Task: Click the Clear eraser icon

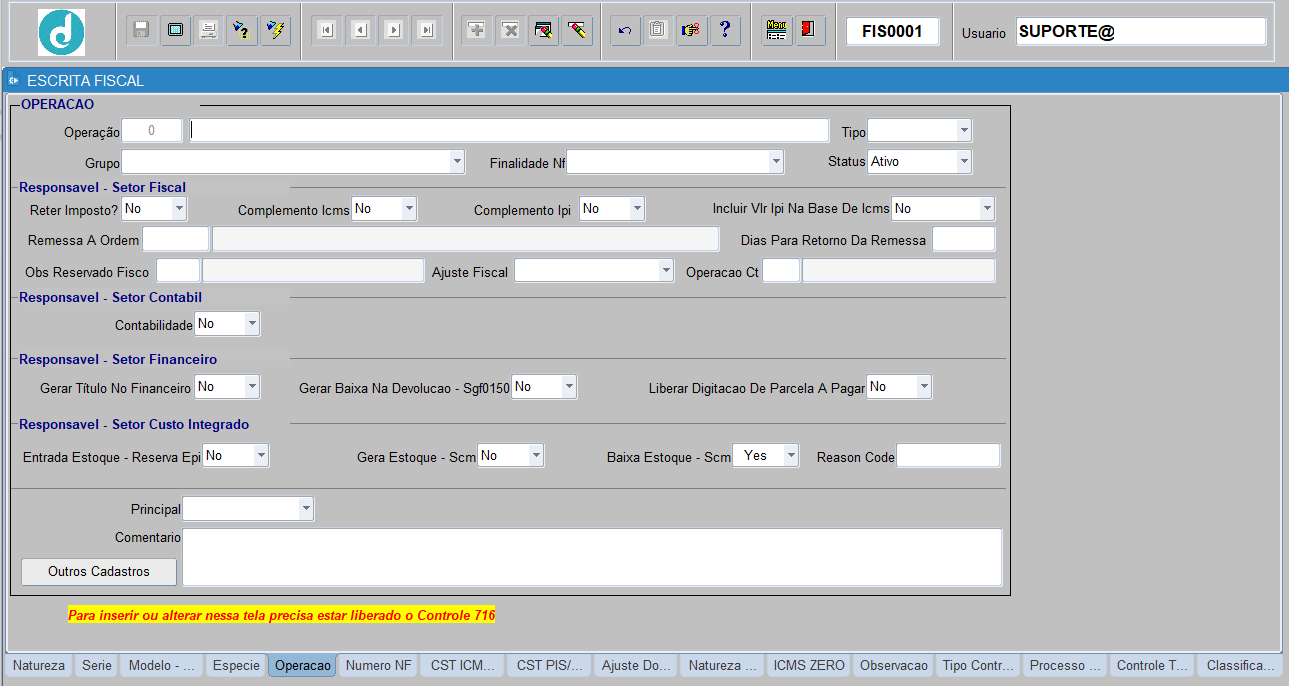Action: 576,30
